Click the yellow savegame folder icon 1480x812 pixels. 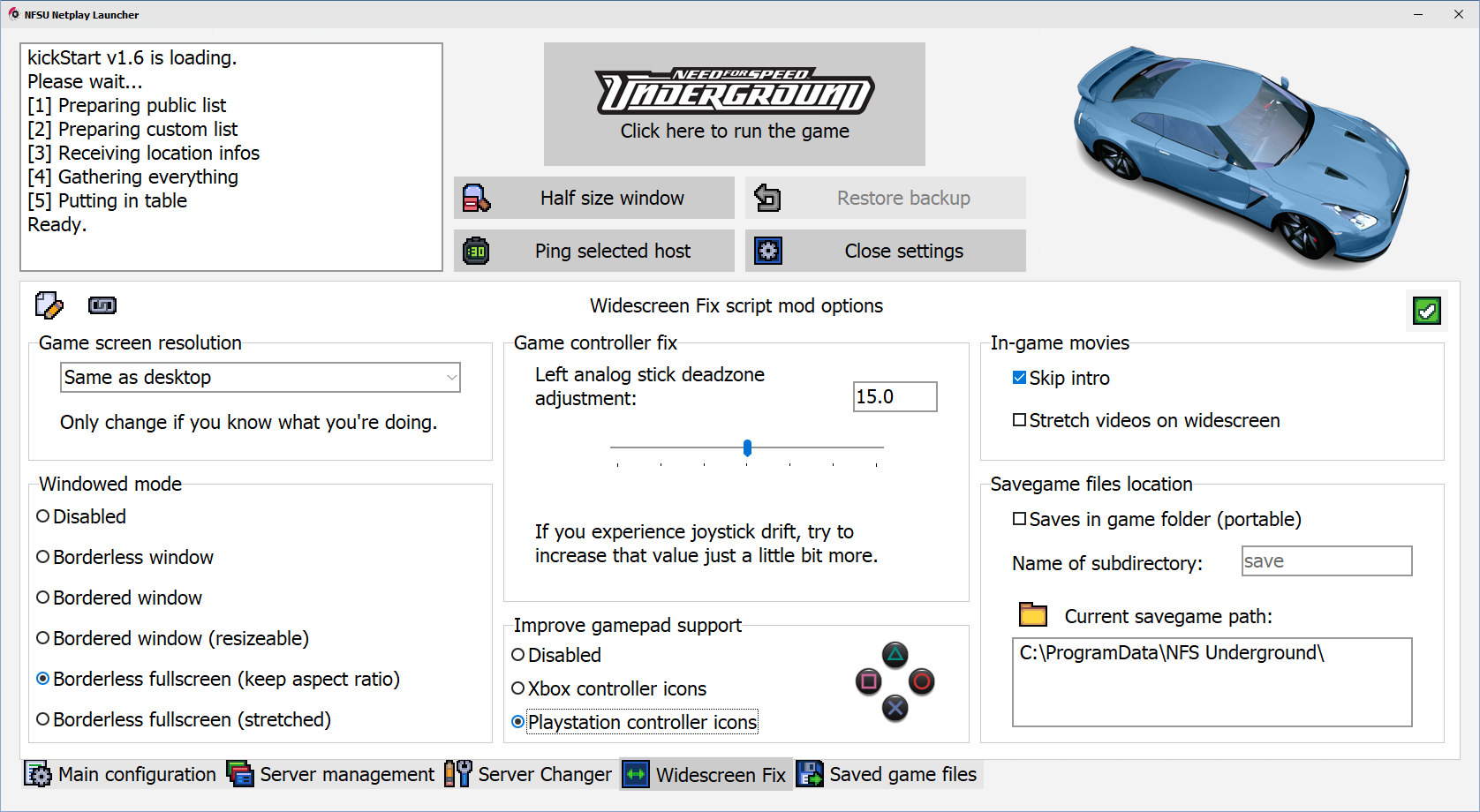1033,614
